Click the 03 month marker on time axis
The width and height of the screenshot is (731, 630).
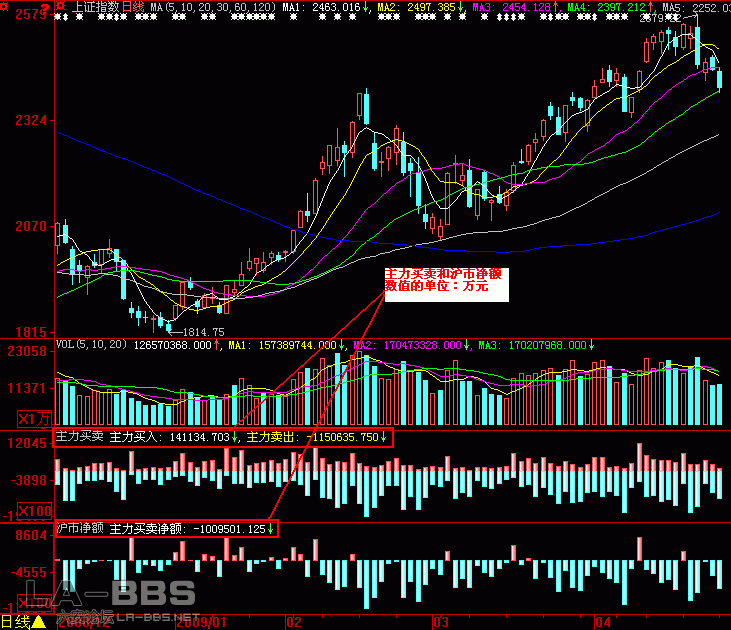(439, 621)
